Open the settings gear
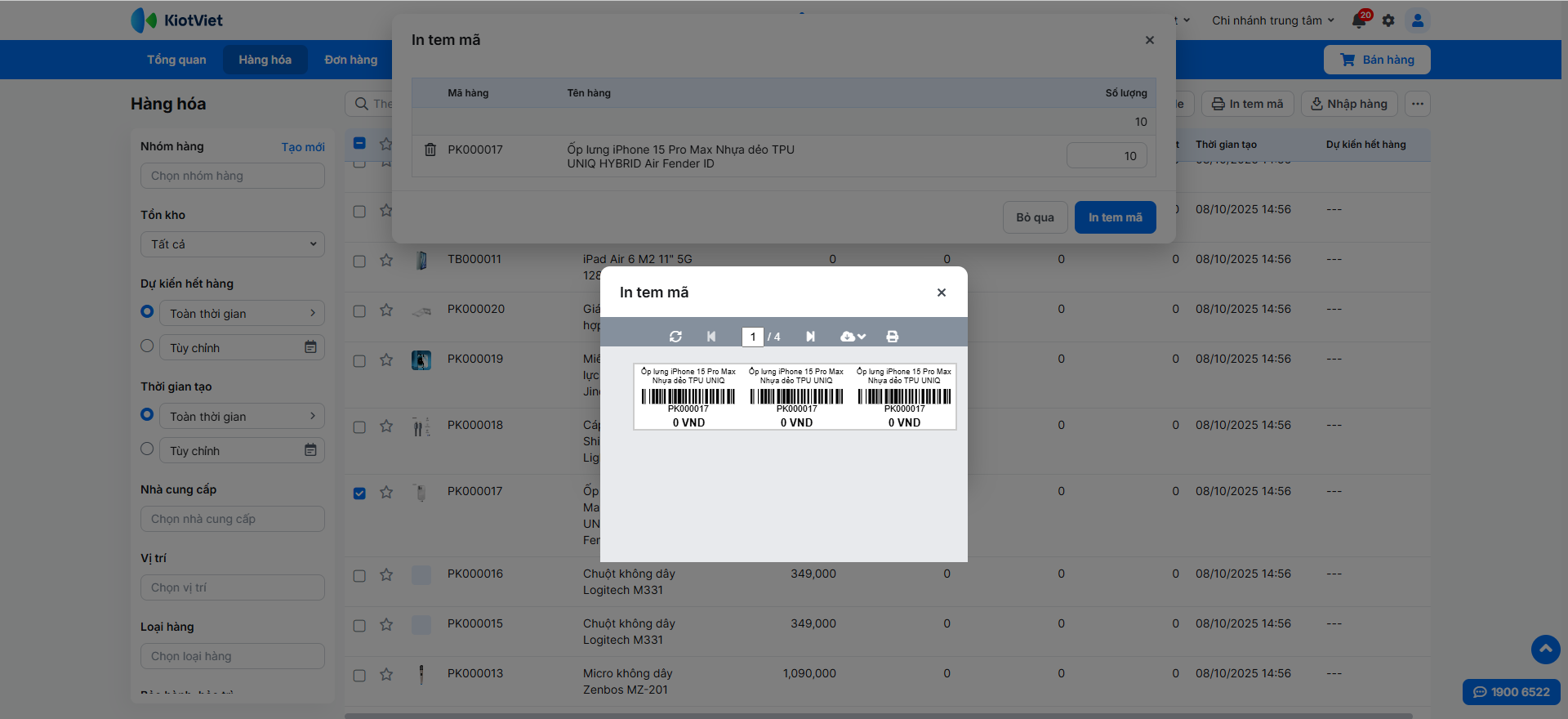 coord(1388,20)
